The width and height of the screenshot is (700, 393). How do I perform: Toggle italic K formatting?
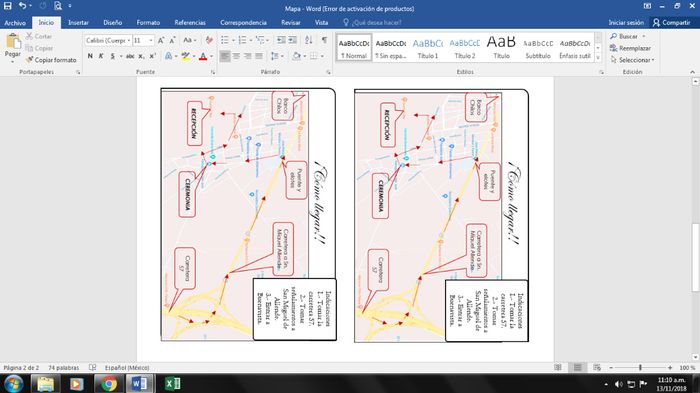(101, 56)
